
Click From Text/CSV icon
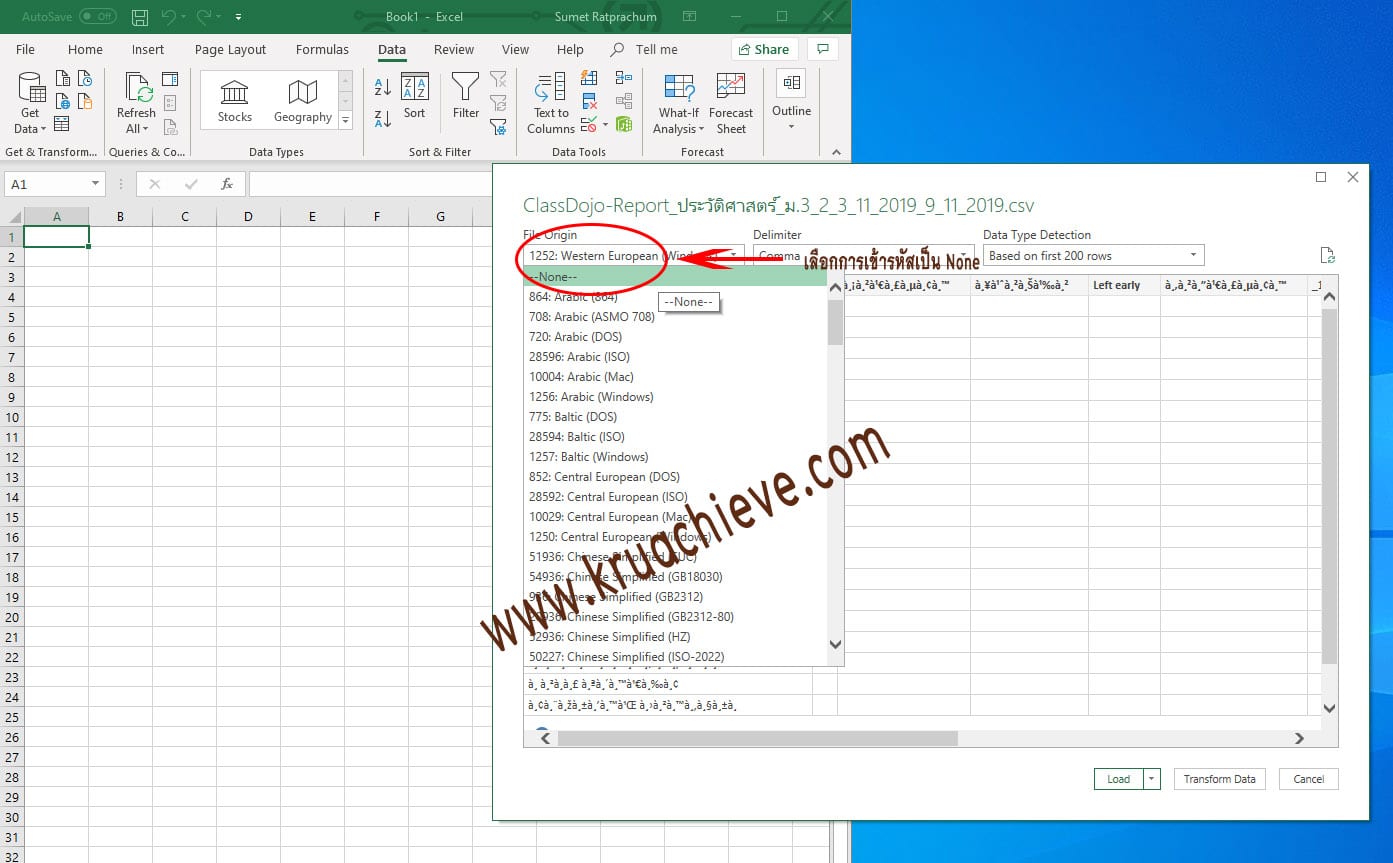63,79
